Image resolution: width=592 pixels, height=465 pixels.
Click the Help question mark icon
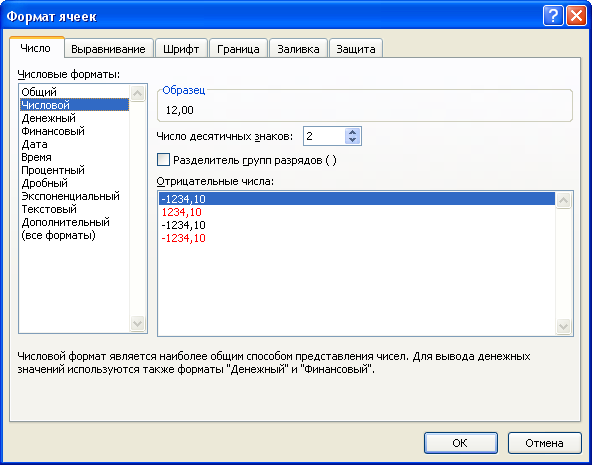553,16
